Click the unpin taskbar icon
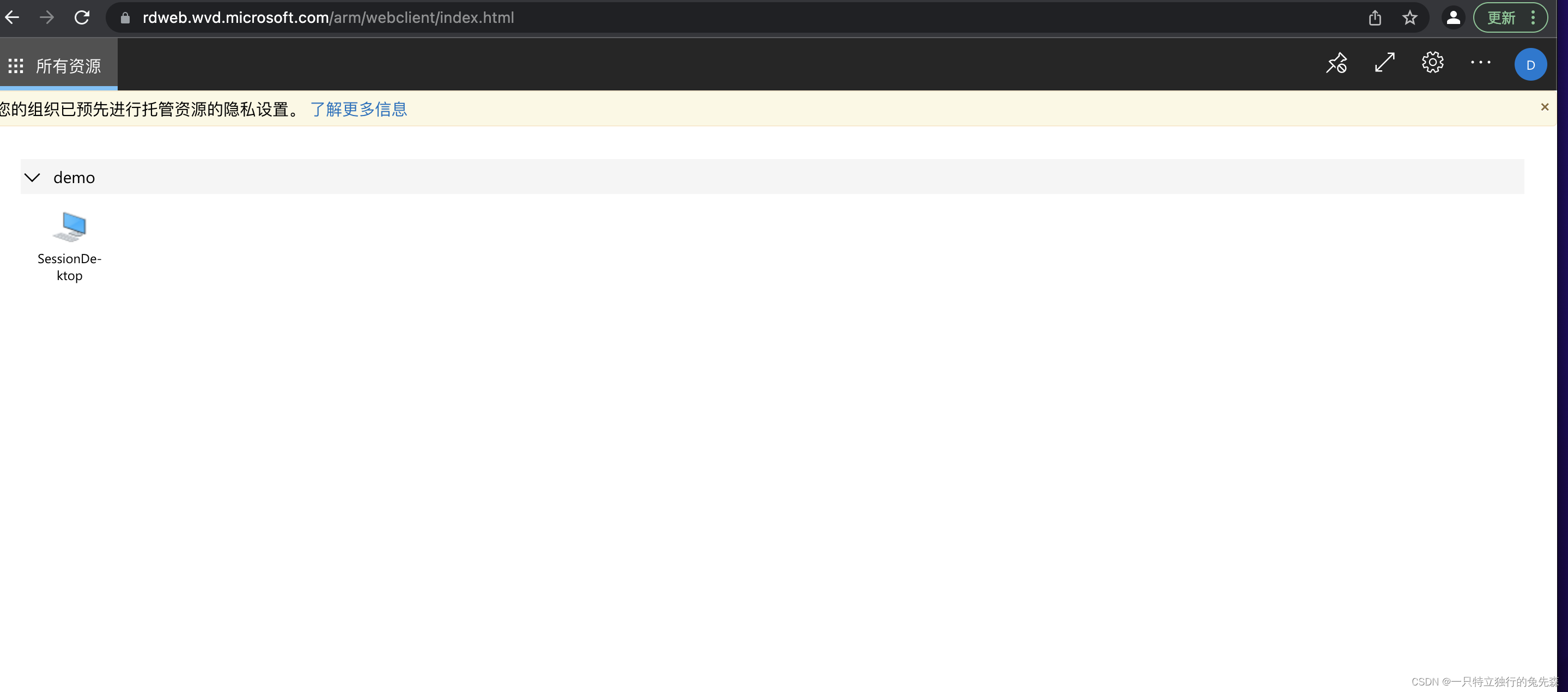 click(1336, 63)
